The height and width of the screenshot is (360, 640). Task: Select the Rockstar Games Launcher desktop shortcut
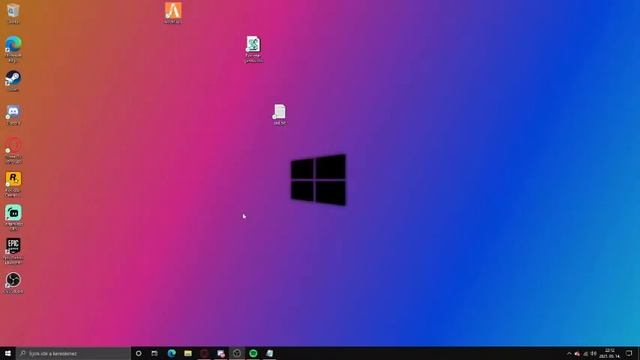point(13,184)
